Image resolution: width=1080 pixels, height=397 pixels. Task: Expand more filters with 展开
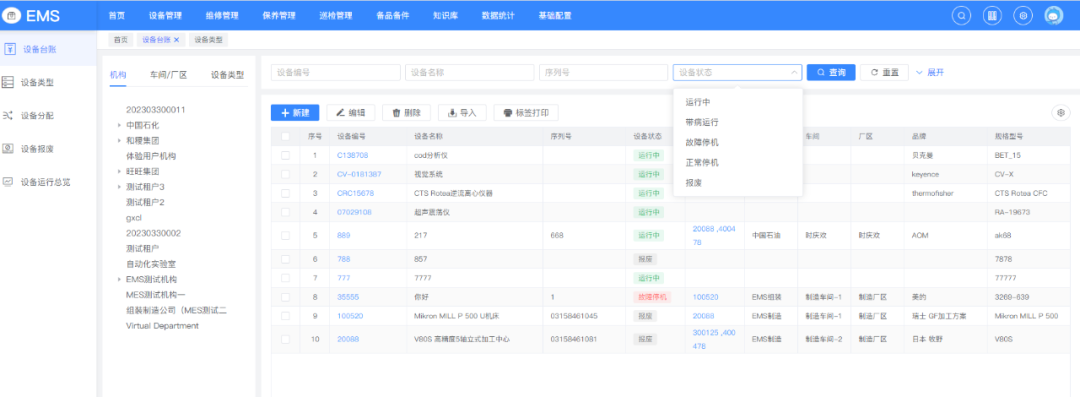pos(930,72)
